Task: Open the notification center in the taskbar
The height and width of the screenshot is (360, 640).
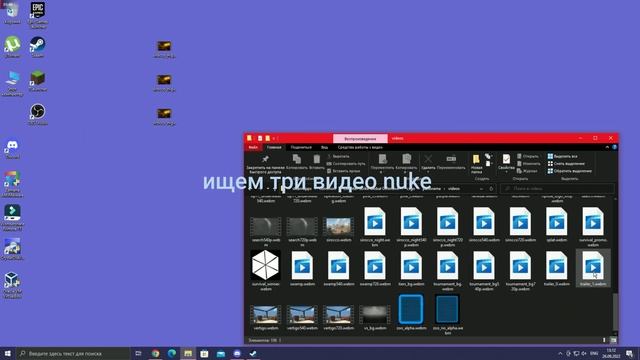Action: 629,353
